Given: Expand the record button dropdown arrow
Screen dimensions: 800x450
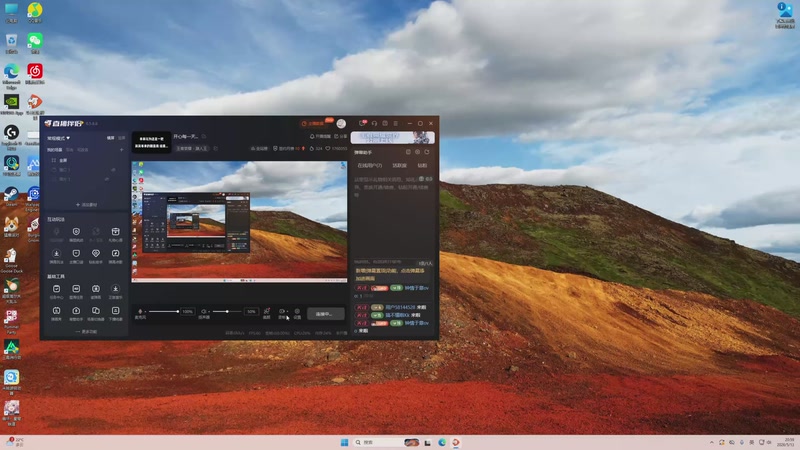Looking at the screenshot, I should point(287,311).
